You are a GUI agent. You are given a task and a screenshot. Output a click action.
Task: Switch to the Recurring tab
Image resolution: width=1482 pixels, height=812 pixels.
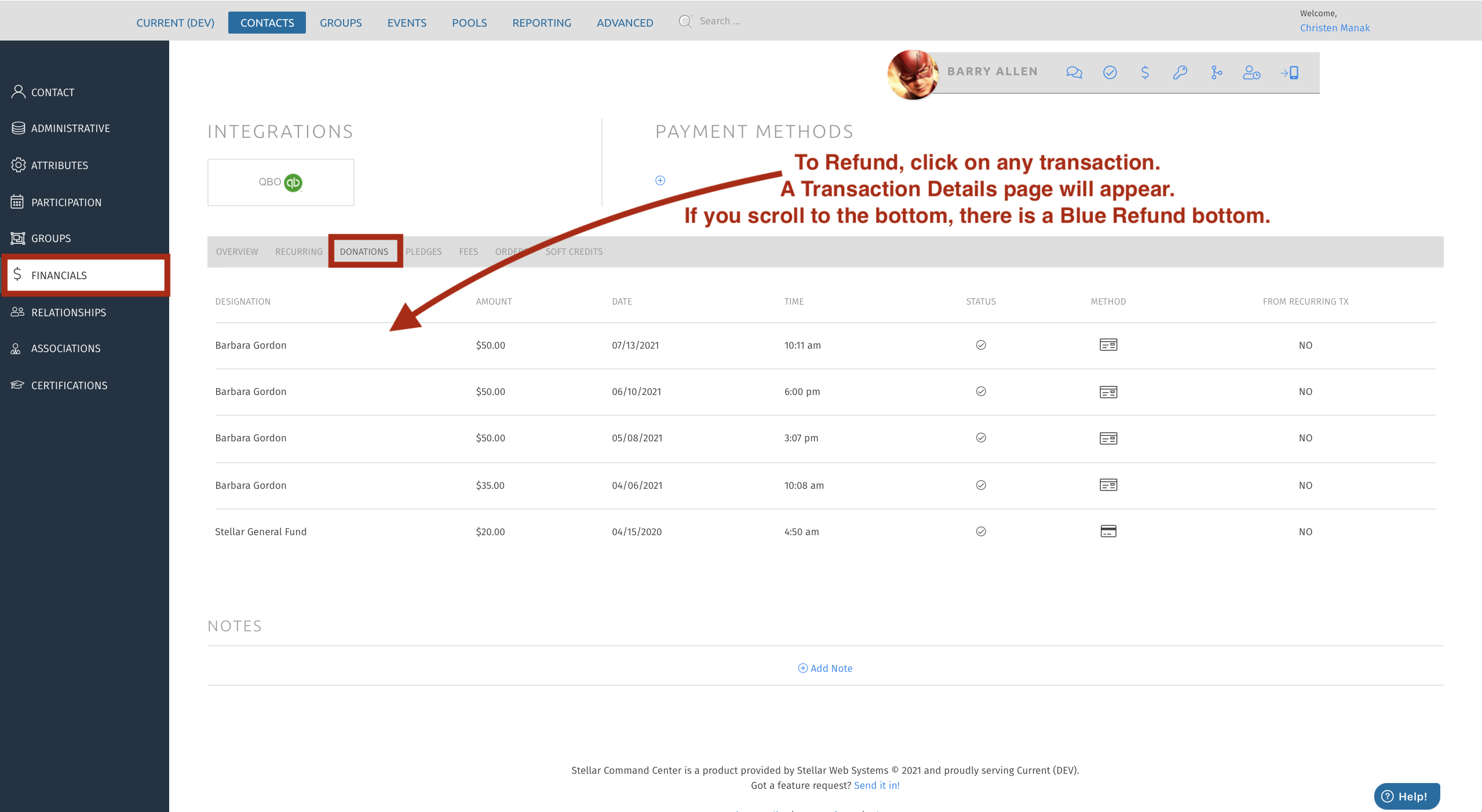[298, 251]
